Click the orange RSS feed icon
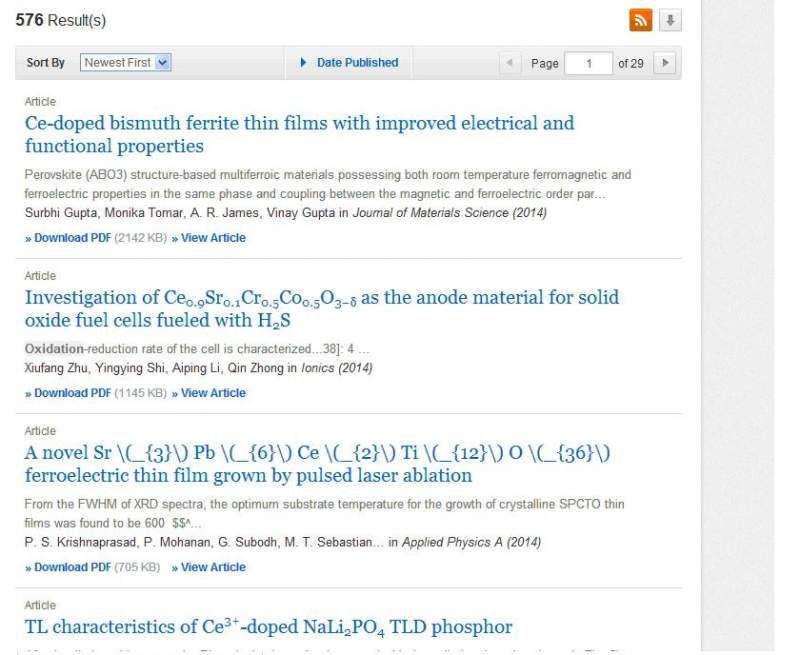Viewport: 800px width, 655px height. [x=641, y=20]
